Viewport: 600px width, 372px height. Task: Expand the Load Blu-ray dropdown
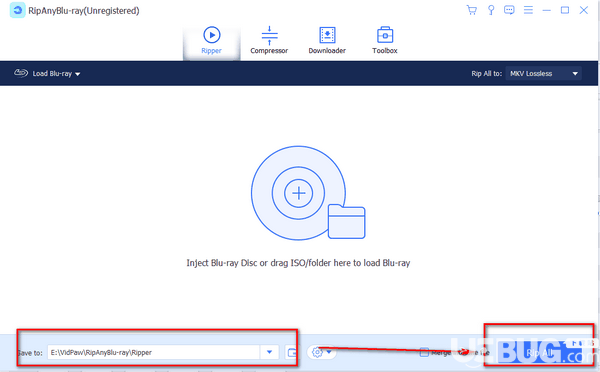point(47,73)
